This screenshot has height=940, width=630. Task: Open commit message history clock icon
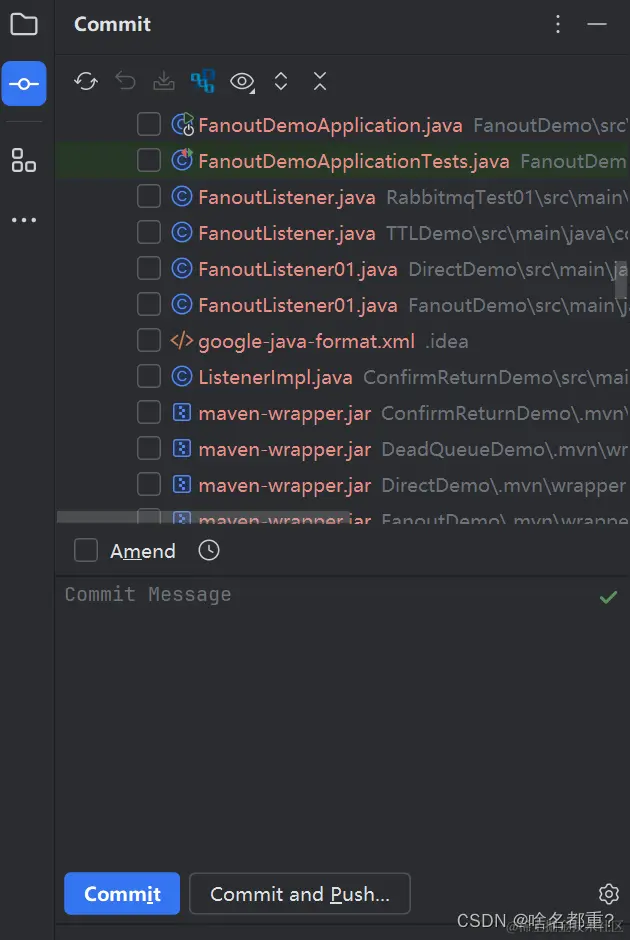(x=209, y=550)
